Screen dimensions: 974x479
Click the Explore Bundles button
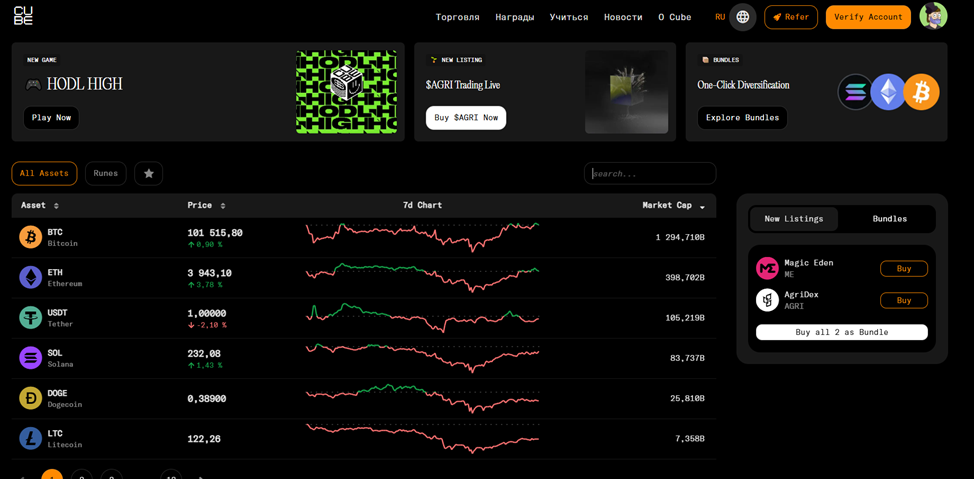[742, 117]
